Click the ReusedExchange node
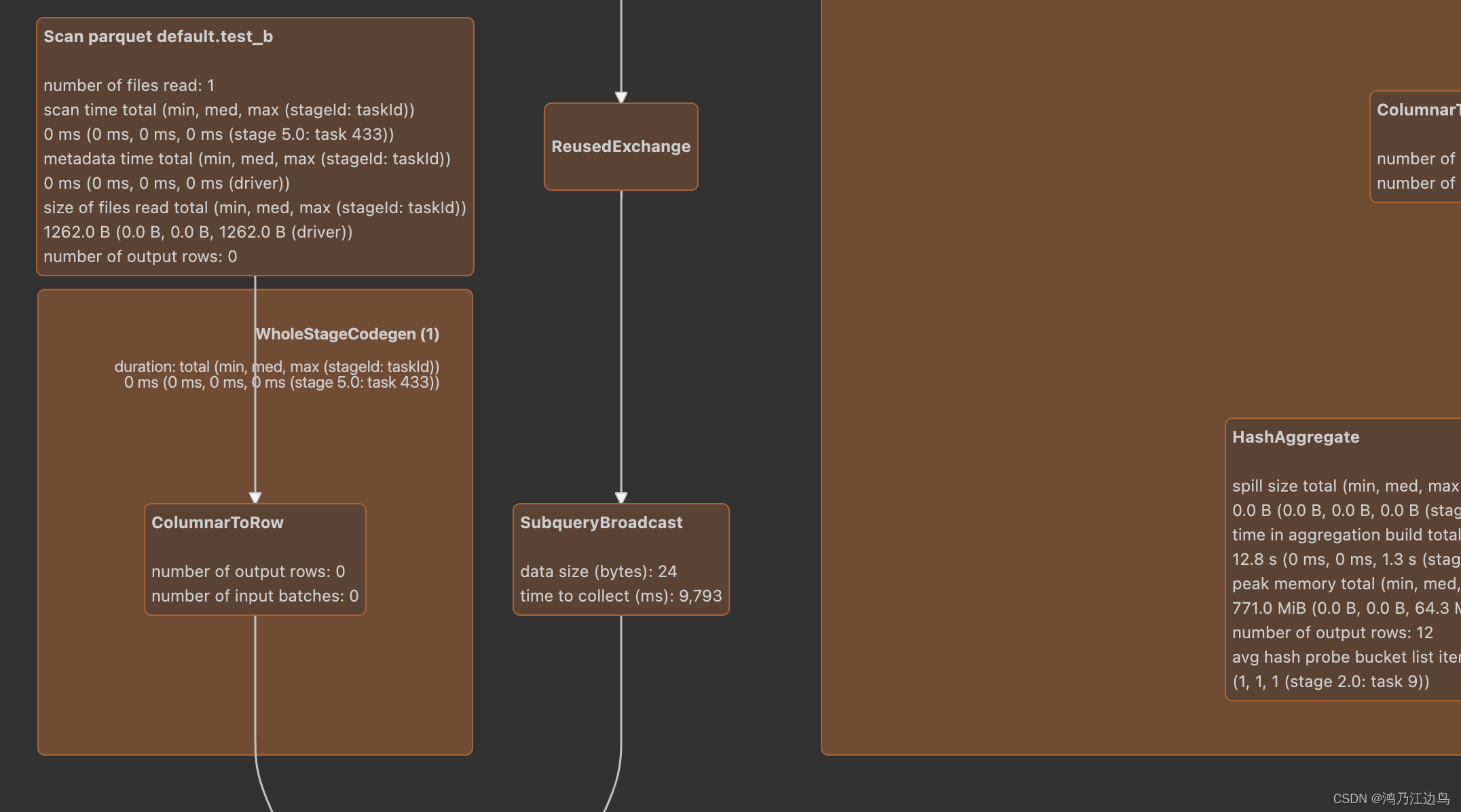The width and height of the screenshot is (1461, 812). click(621, 147)
